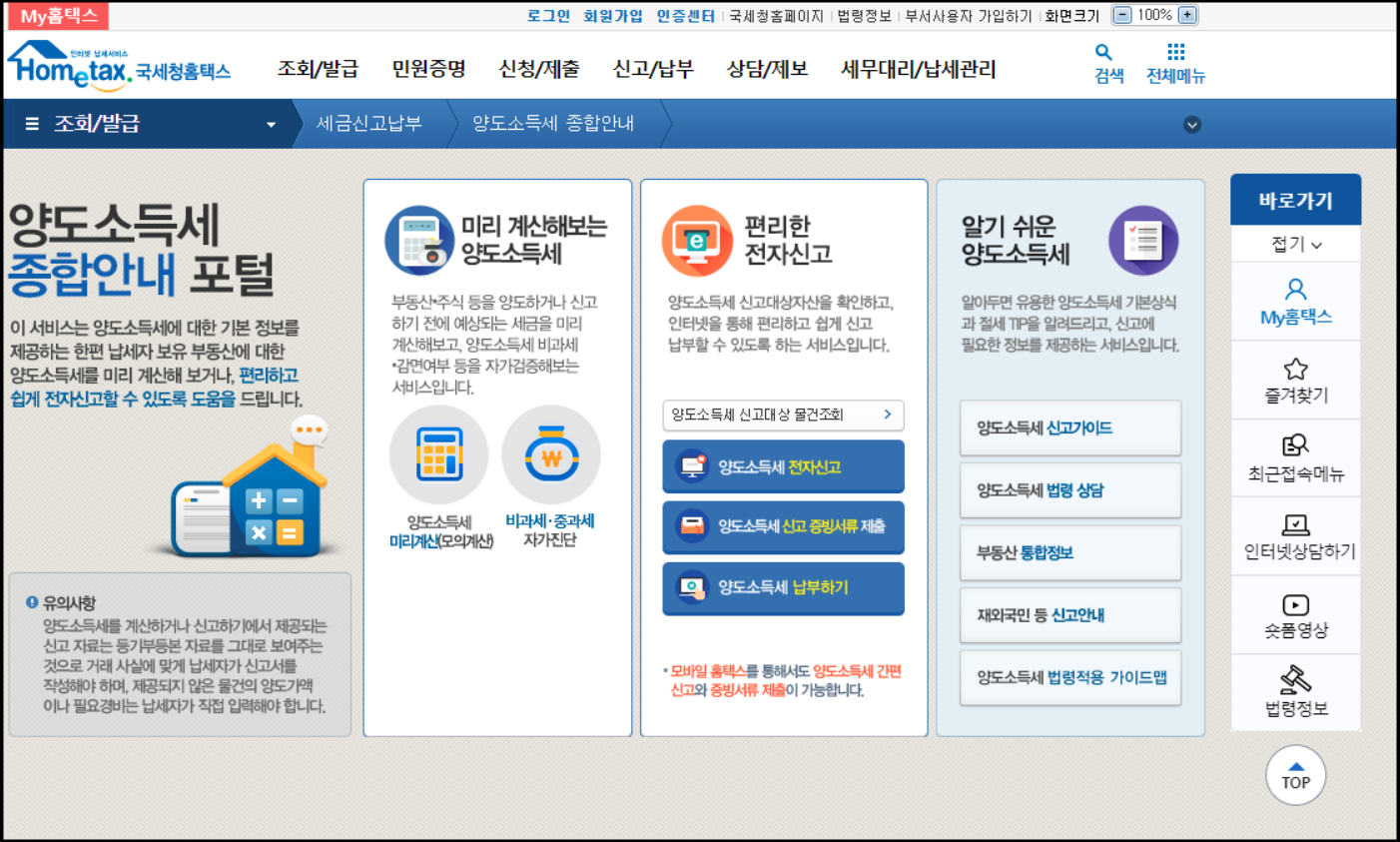Click the calculator icon for 양도소득세 미리계산

point(439,454)
